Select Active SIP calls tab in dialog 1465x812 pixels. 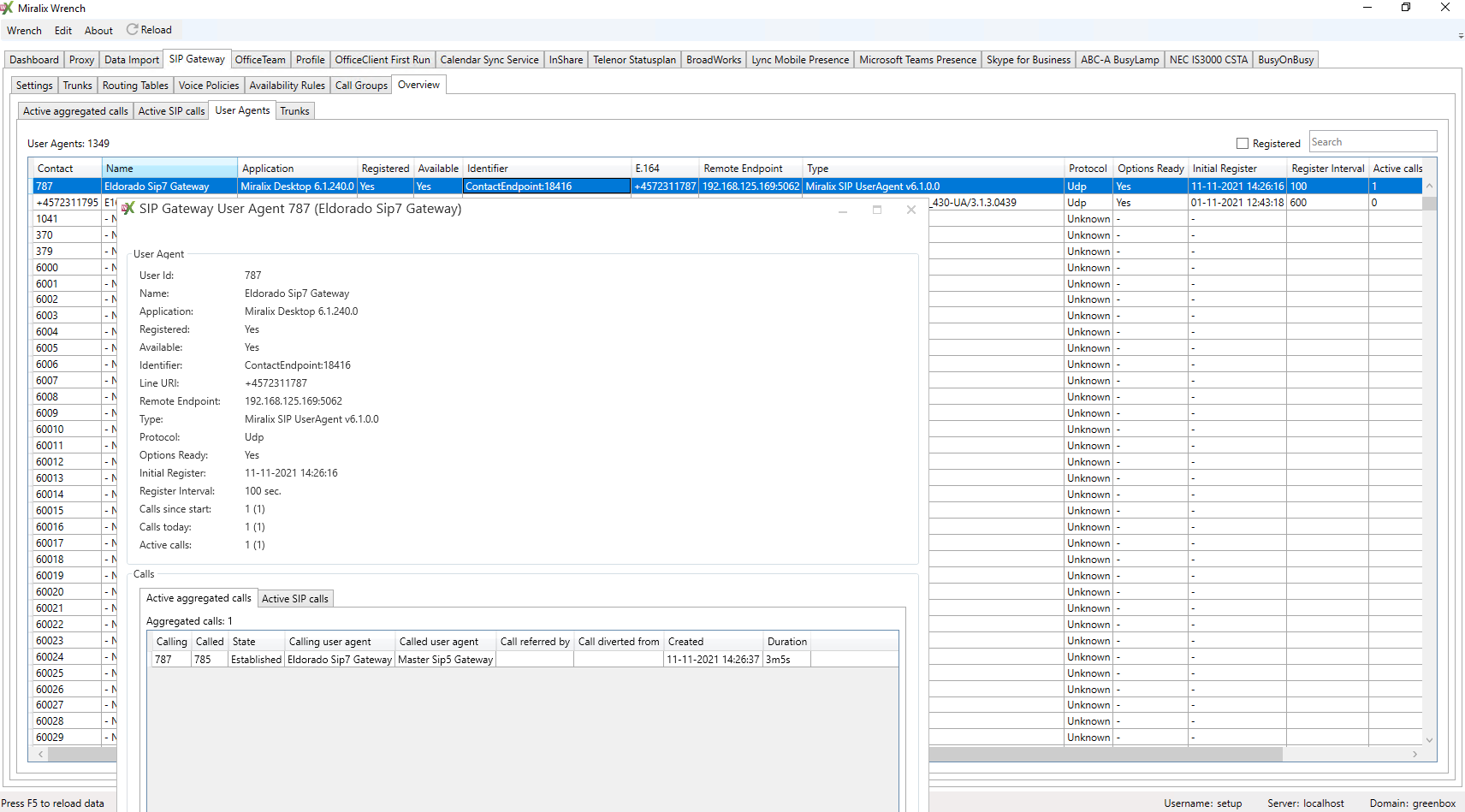[x=295, y=599]
